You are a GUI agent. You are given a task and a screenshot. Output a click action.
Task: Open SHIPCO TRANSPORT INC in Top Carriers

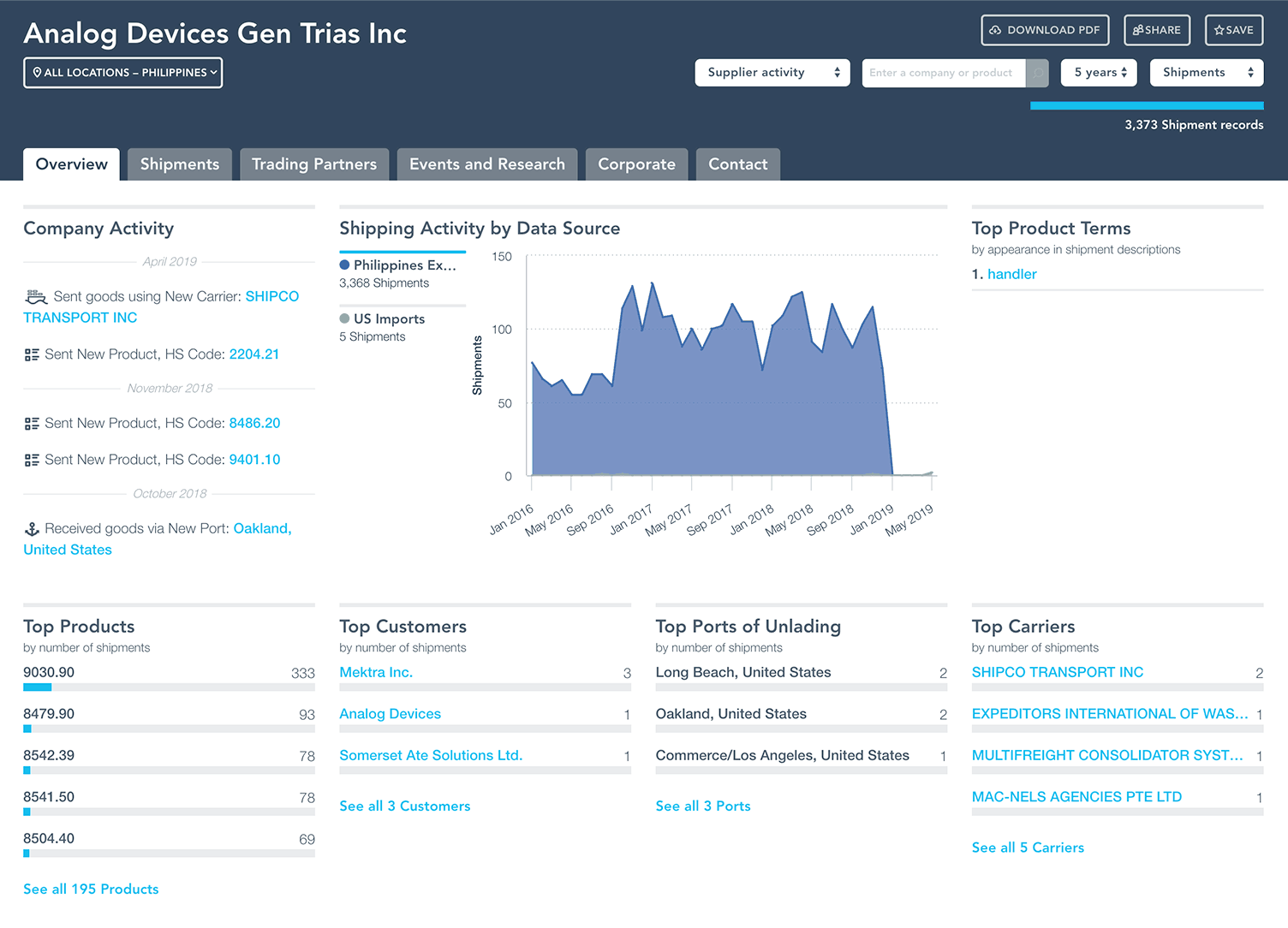(x=1058, y=673)
